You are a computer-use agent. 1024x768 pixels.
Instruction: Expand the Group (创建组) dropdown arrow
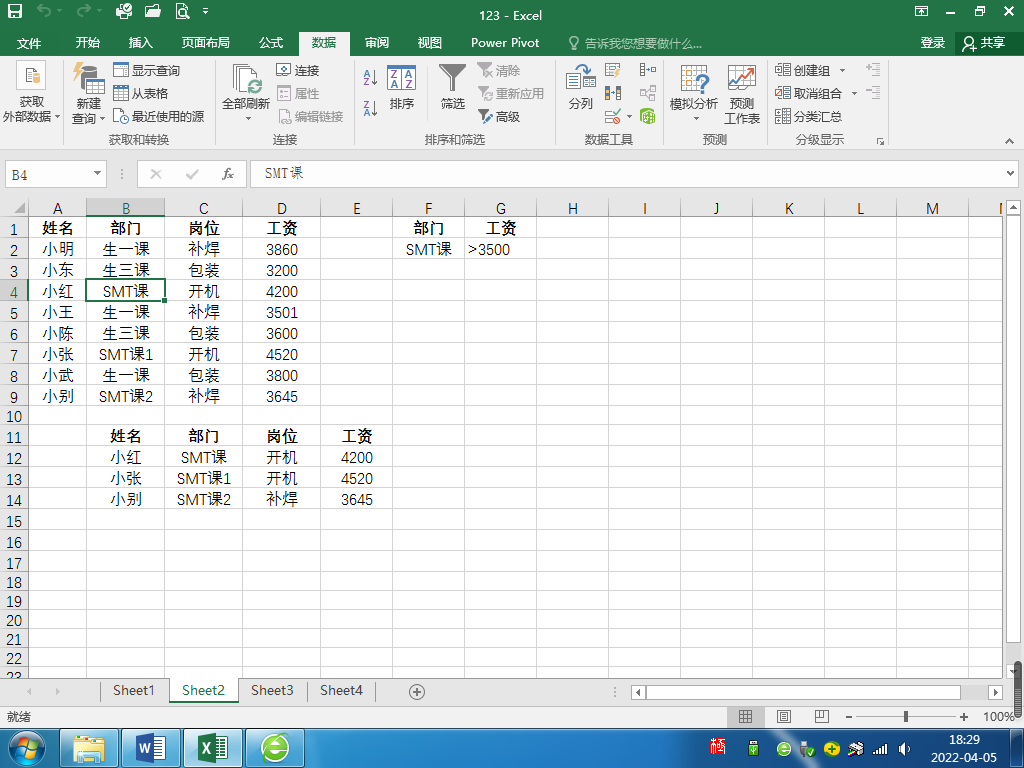[x=842, y=71]
